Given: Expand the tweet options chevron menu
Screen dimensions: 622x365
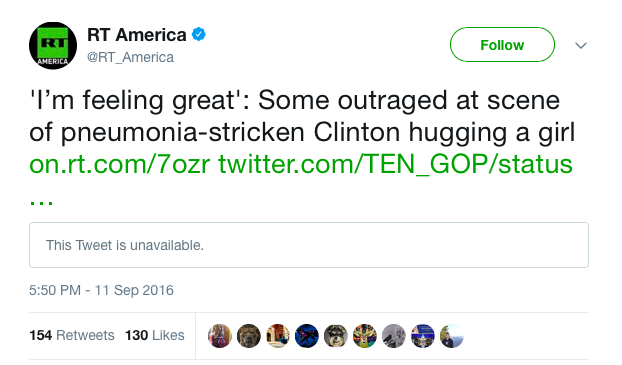Looking at the screenshot, I should click(x=581, y=46).
